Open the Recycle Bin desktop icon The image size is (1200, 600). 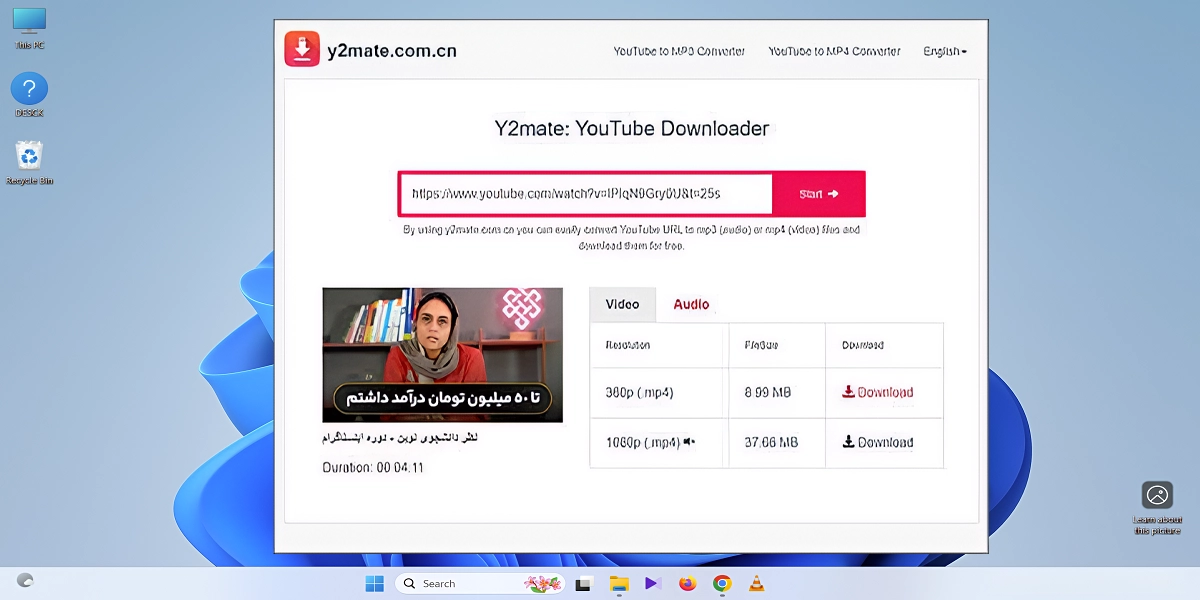point(29,162)
